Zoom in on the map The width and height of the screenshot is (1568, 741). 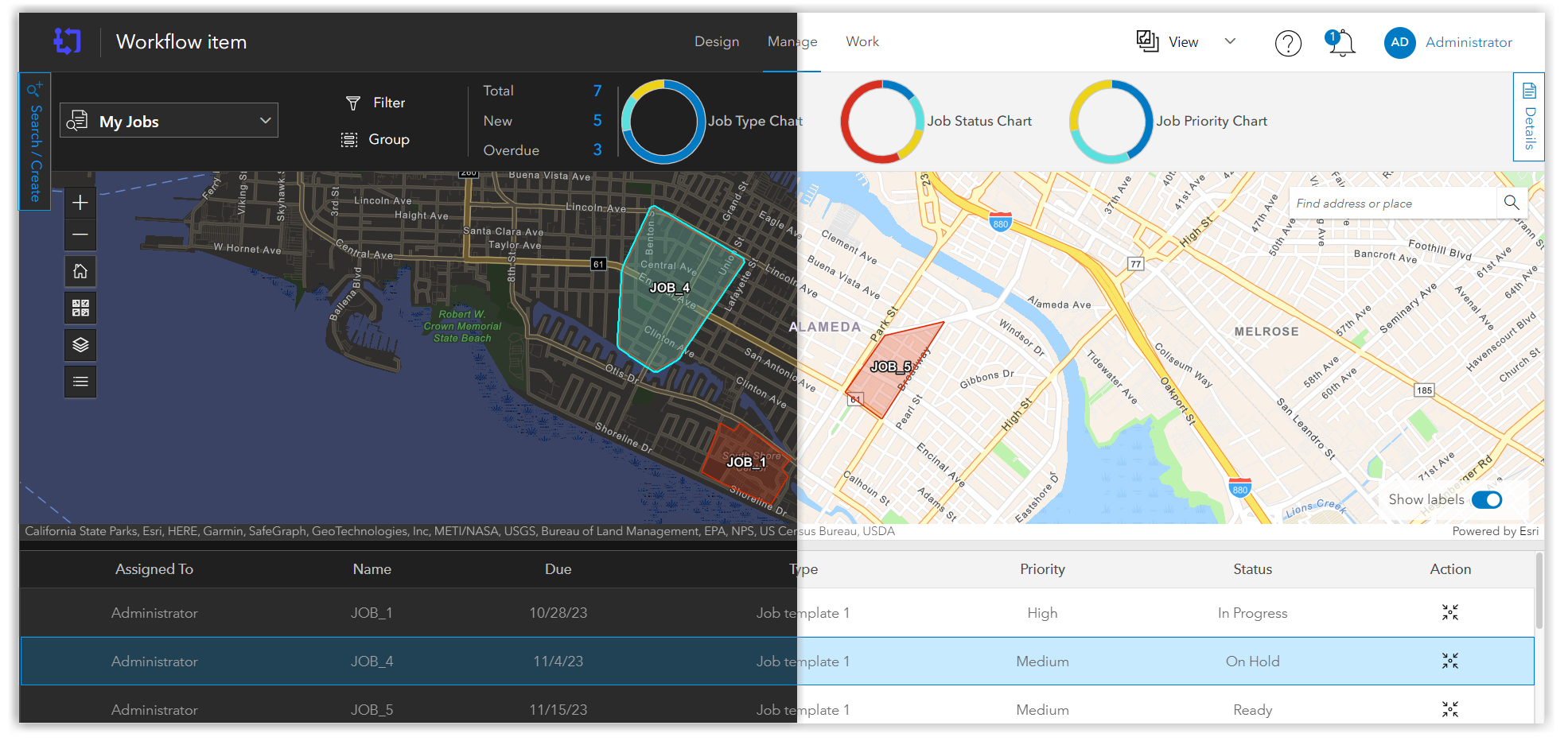pyautogui.click(x=80, y=202)
